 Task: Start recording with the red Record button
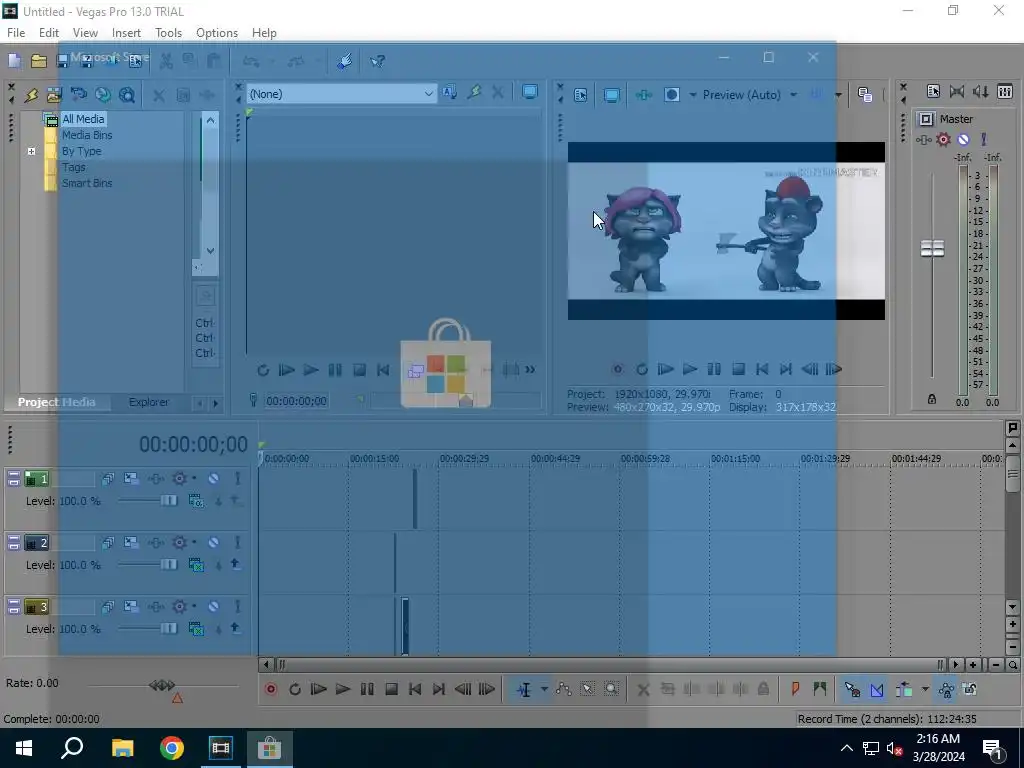coord(271,689)
